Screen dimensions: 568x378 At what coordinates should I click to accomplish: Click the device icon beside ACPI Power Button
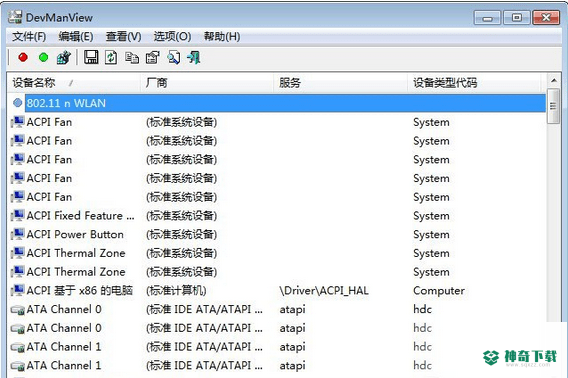click(17, 234)
